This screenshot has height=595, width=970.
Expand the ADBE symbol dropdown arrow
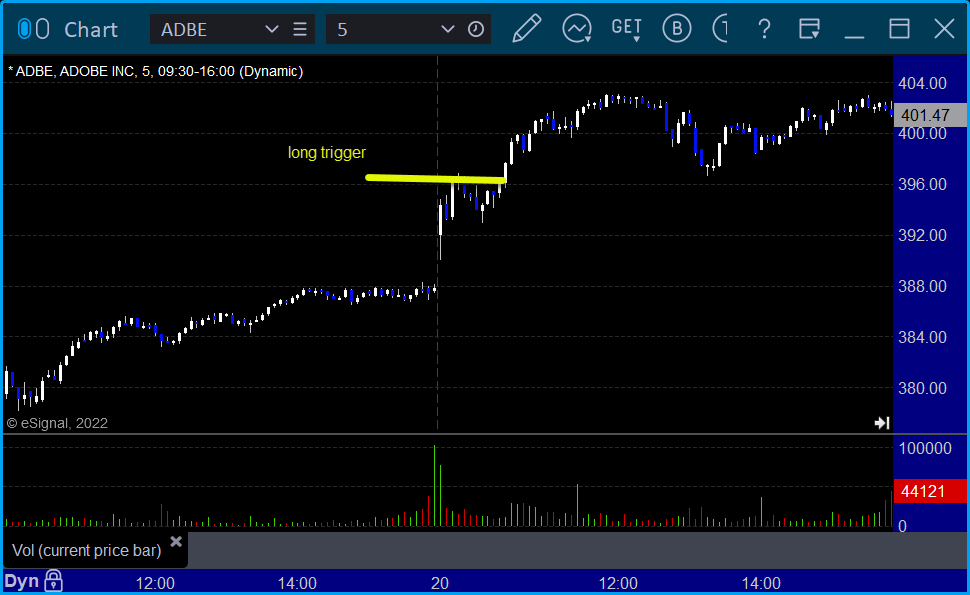pyautogui.click(x=272, y=29)
